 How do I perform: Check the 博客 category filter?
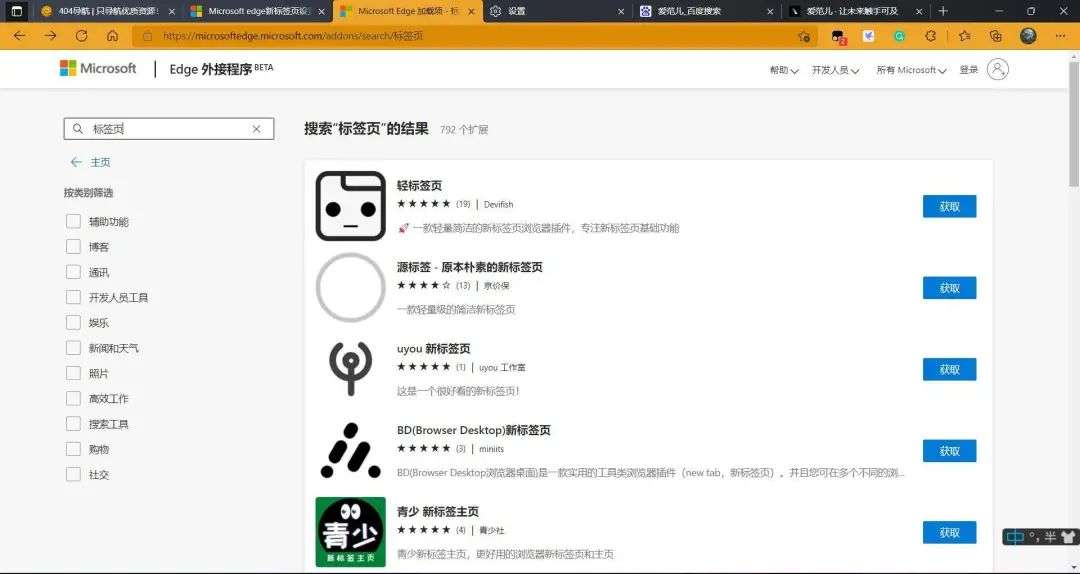pos(73,247)
